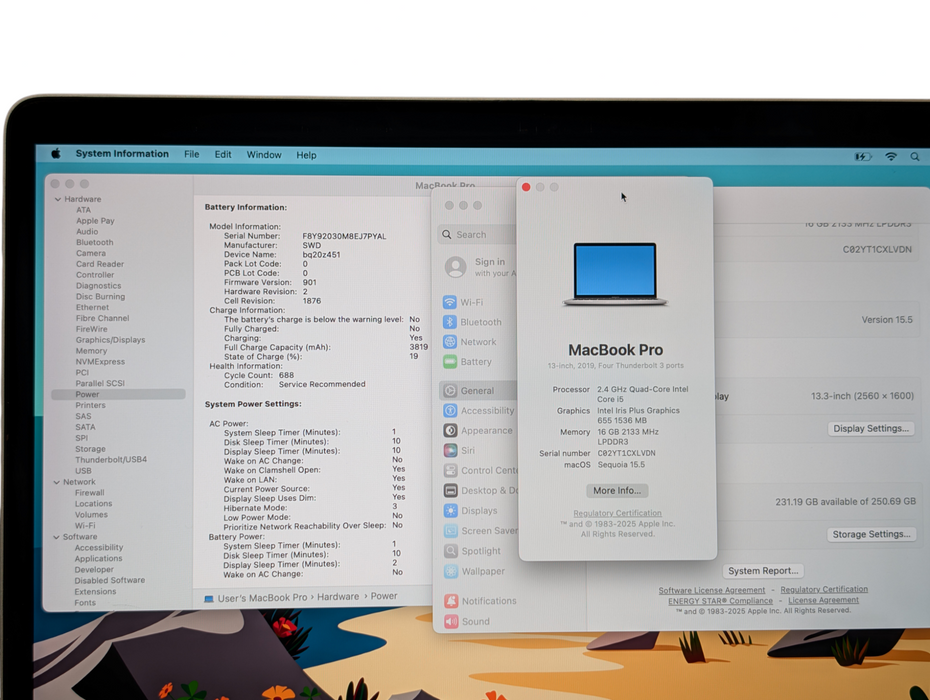The height and width of the screenshot is (700, 930).
Task: Select Power in the Hardware list
Action: click(119, 394)
